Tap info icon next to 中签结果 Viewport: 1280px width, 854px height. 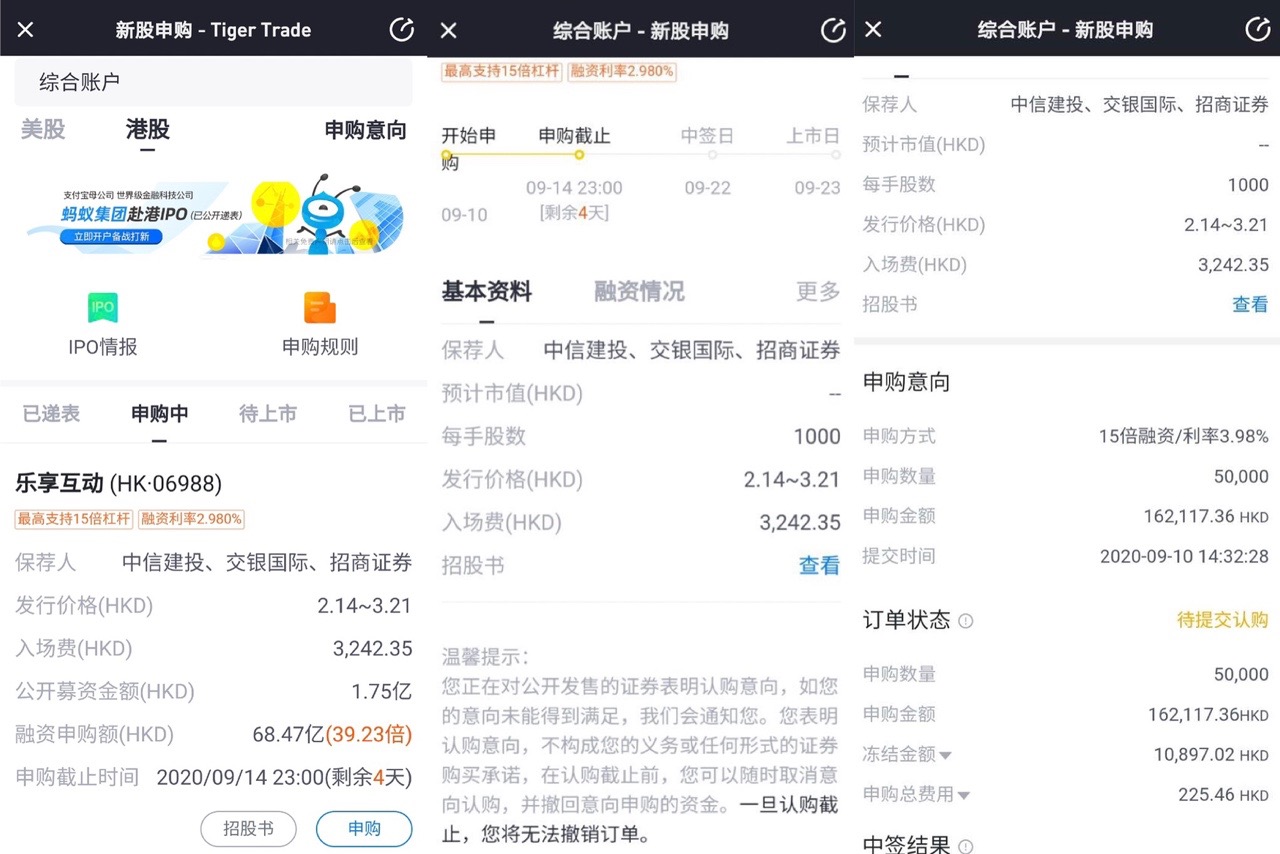pyautogui.click(x=965, y=846)
